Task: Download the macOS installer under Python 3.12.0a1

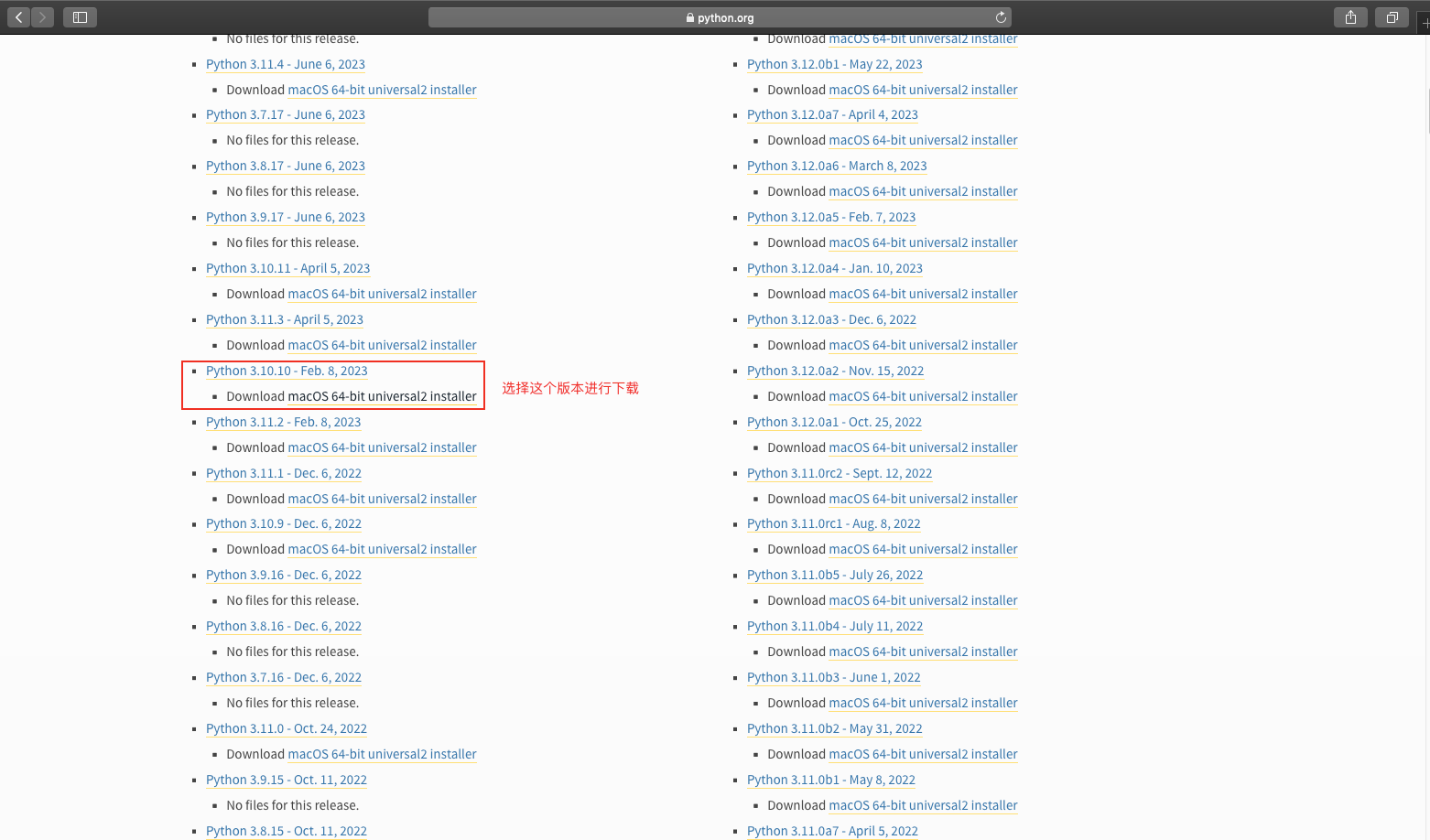Action: click(x=923, y=447)
